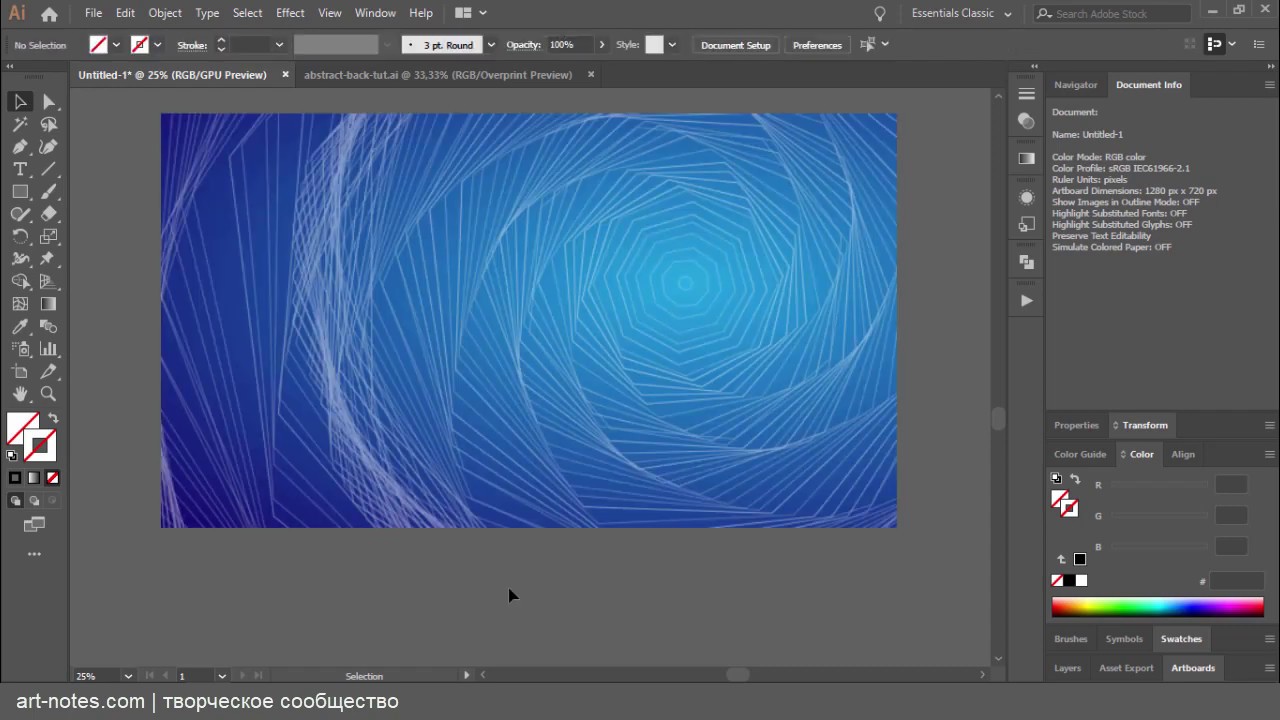Choose the Blend tool
This screenshot has height=720, width=1280.
[48, 327]
